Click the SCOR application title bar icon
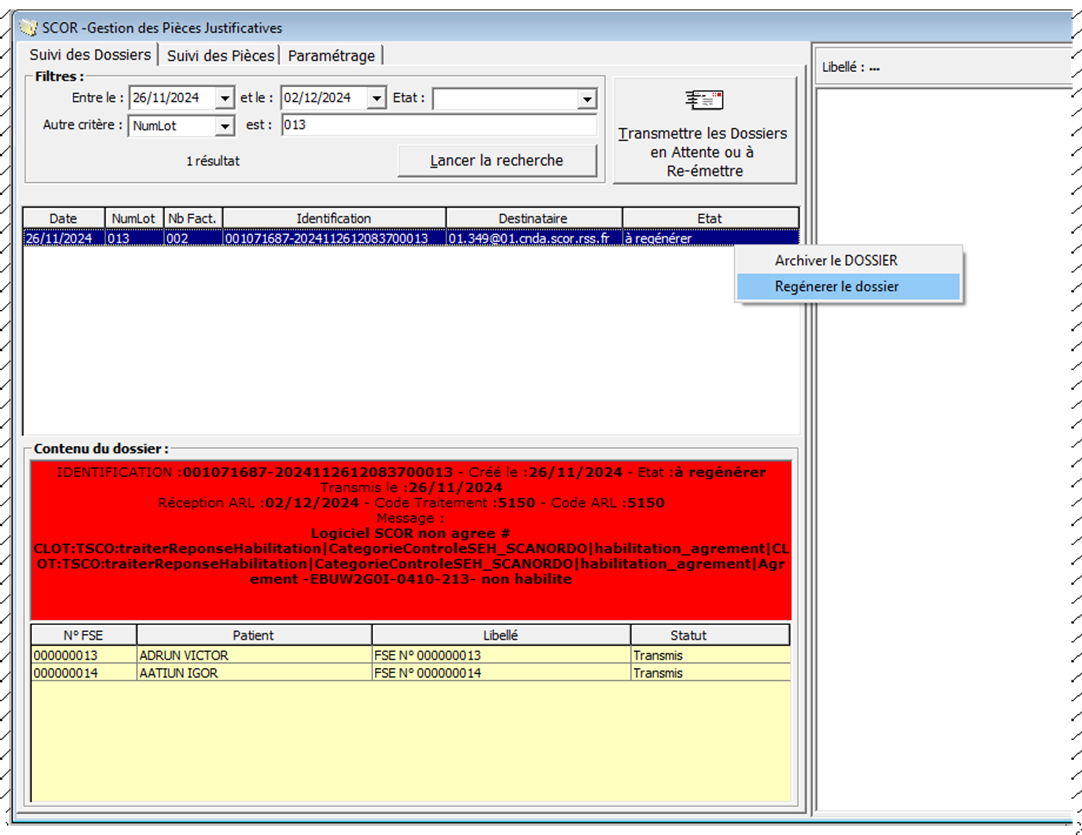 click(x=28, y=28)
